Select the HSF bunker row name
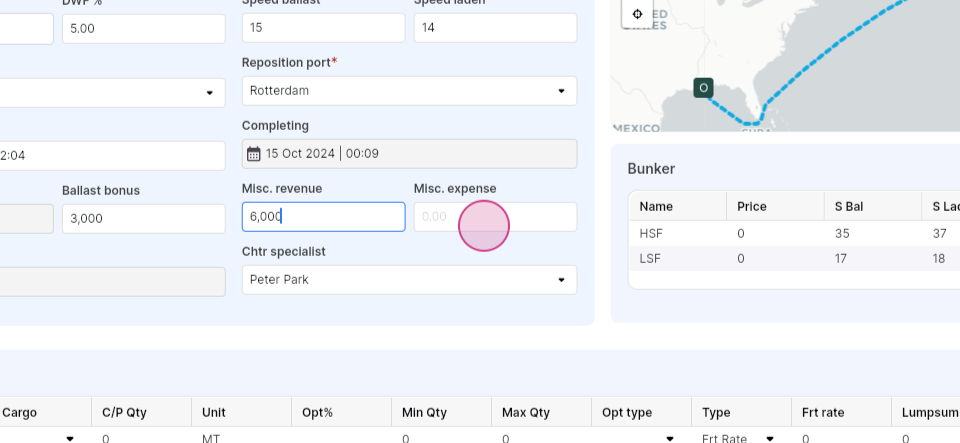Screen dimensions: 960x443 tap(651, 234)
